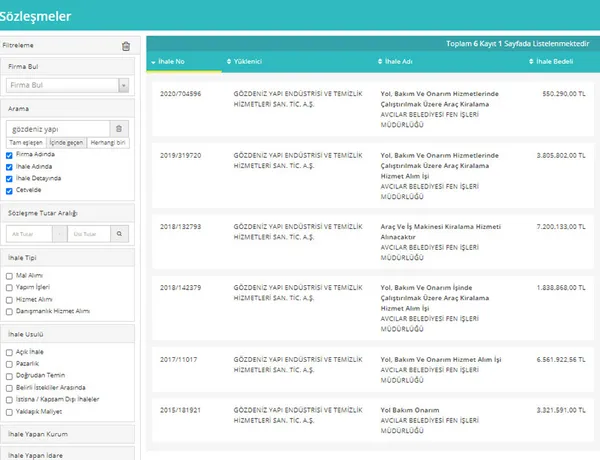This screenshot has height=460, width=600.
Task: Open the Firma Bul dropdown arrow
Action: coord(124,85)
